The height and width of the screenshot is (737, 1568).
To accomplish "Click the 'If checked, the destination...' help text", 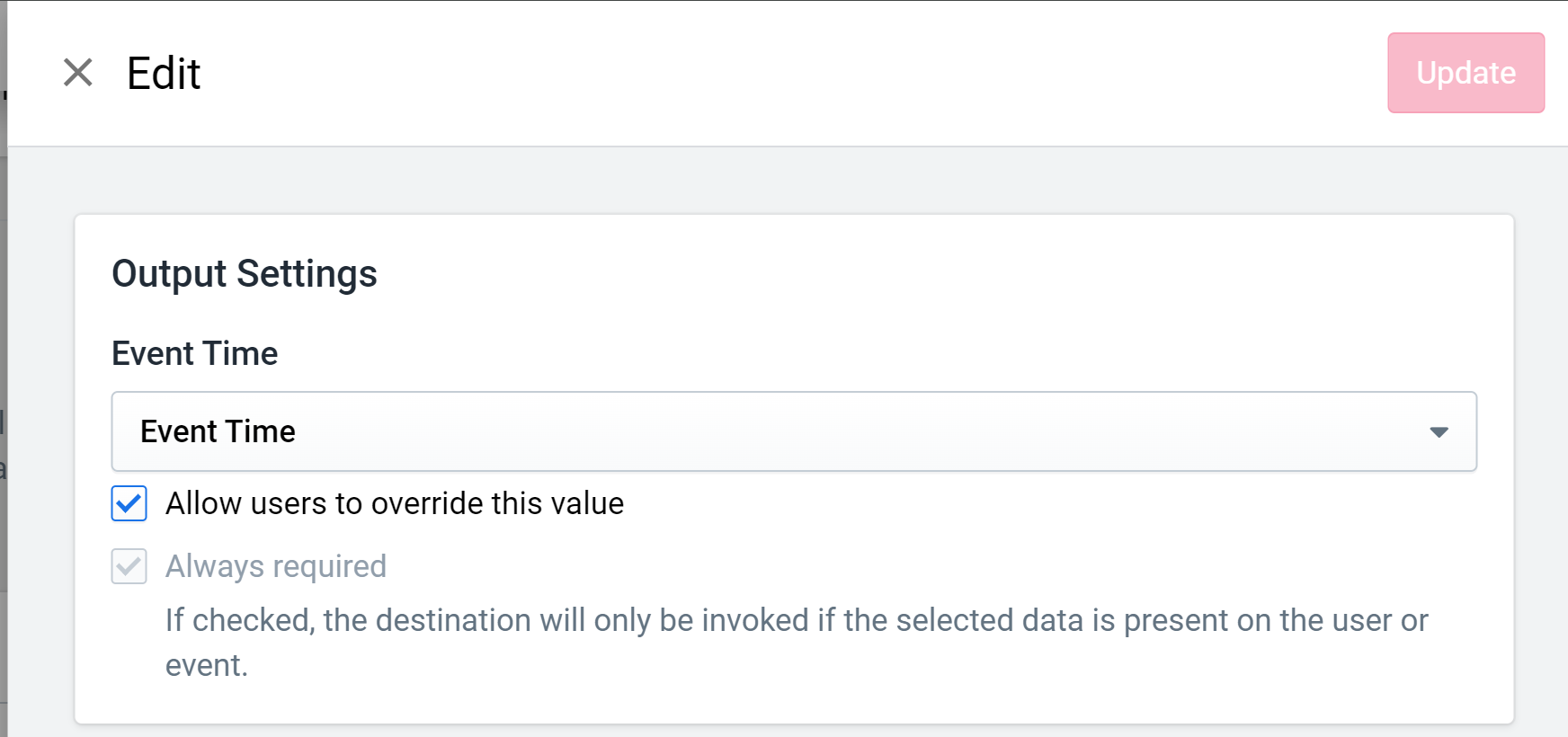I will [797, 642].
